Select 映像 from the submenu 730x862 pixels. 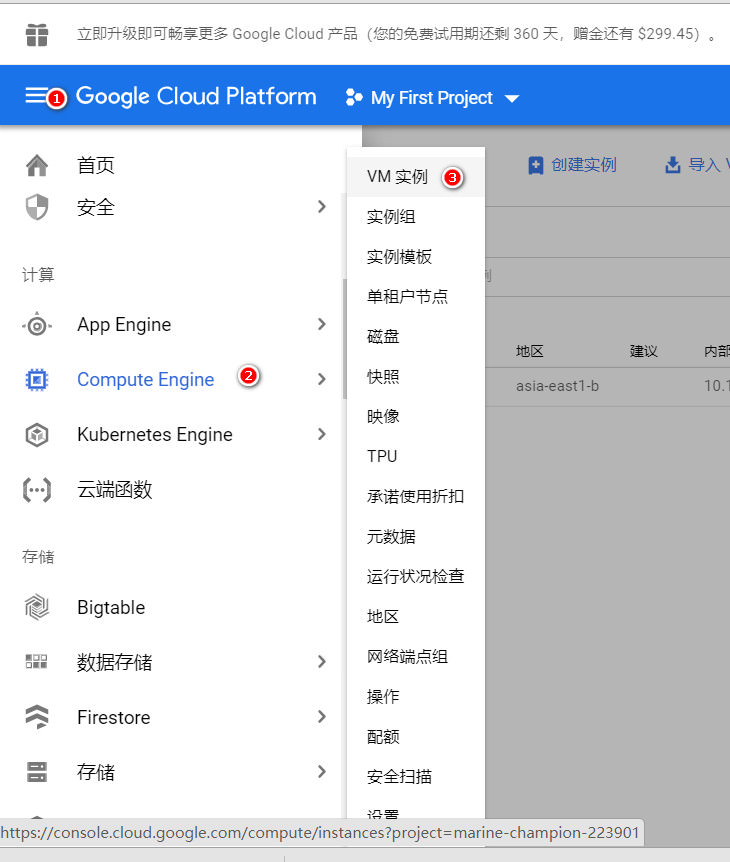[x=416, y=417]
